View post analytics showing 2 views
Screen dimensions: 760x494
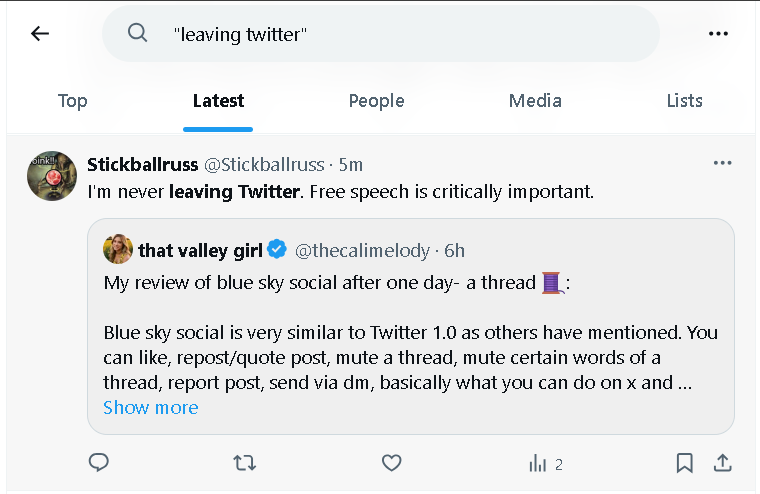(x=545, y=464)
